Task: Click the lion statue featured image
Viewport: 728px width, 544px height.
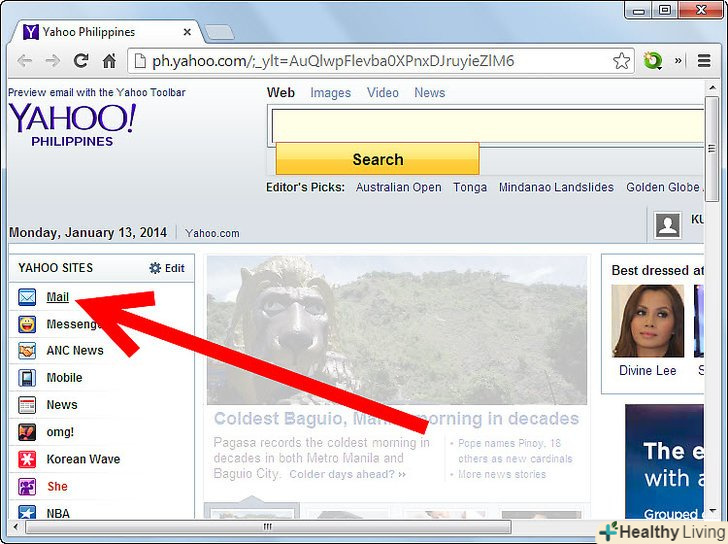Action: click(397, 330)
